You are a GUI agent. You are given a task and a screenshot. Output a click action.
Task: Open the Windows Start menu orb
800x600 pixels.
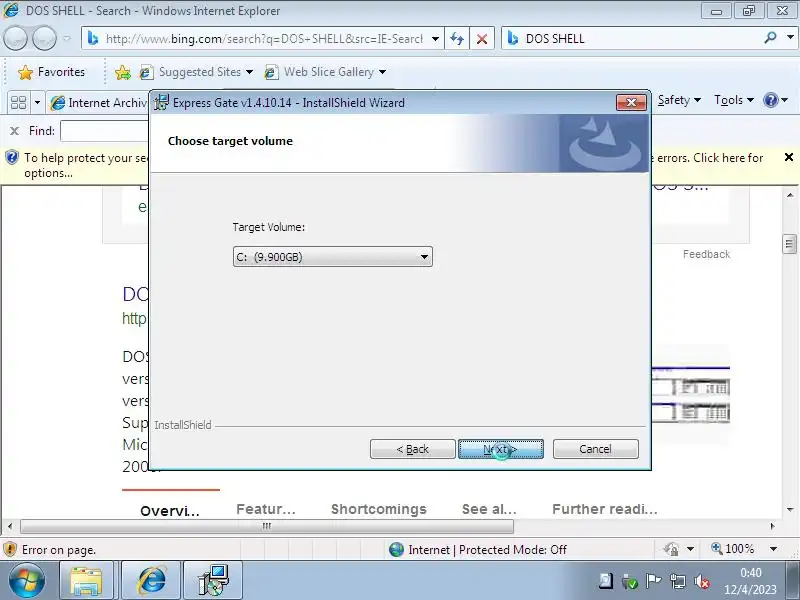[x=27, y=581]
